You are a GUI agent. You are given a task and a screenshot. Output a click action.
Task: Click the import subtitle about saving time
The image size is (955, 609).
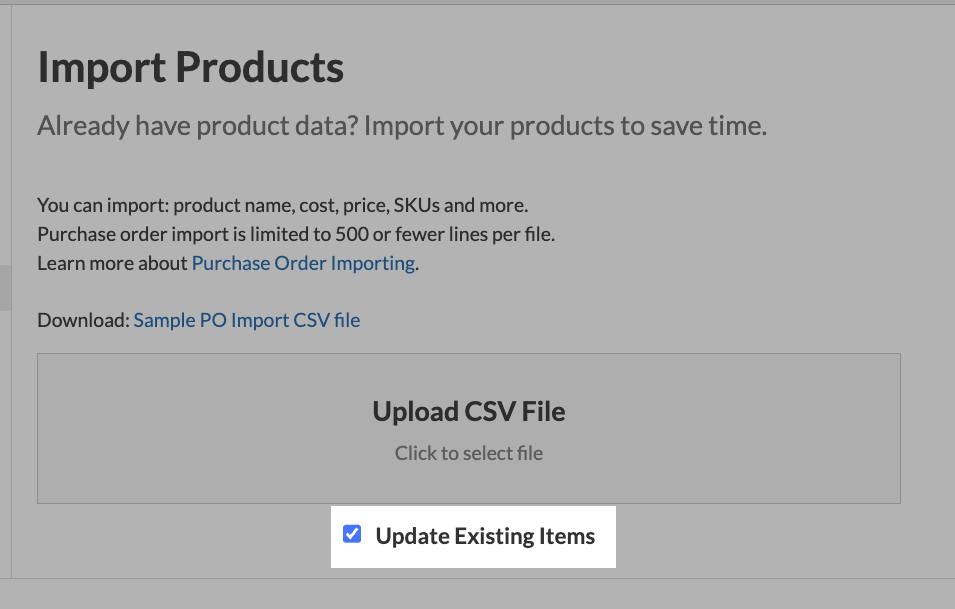(x=401, y=125)
